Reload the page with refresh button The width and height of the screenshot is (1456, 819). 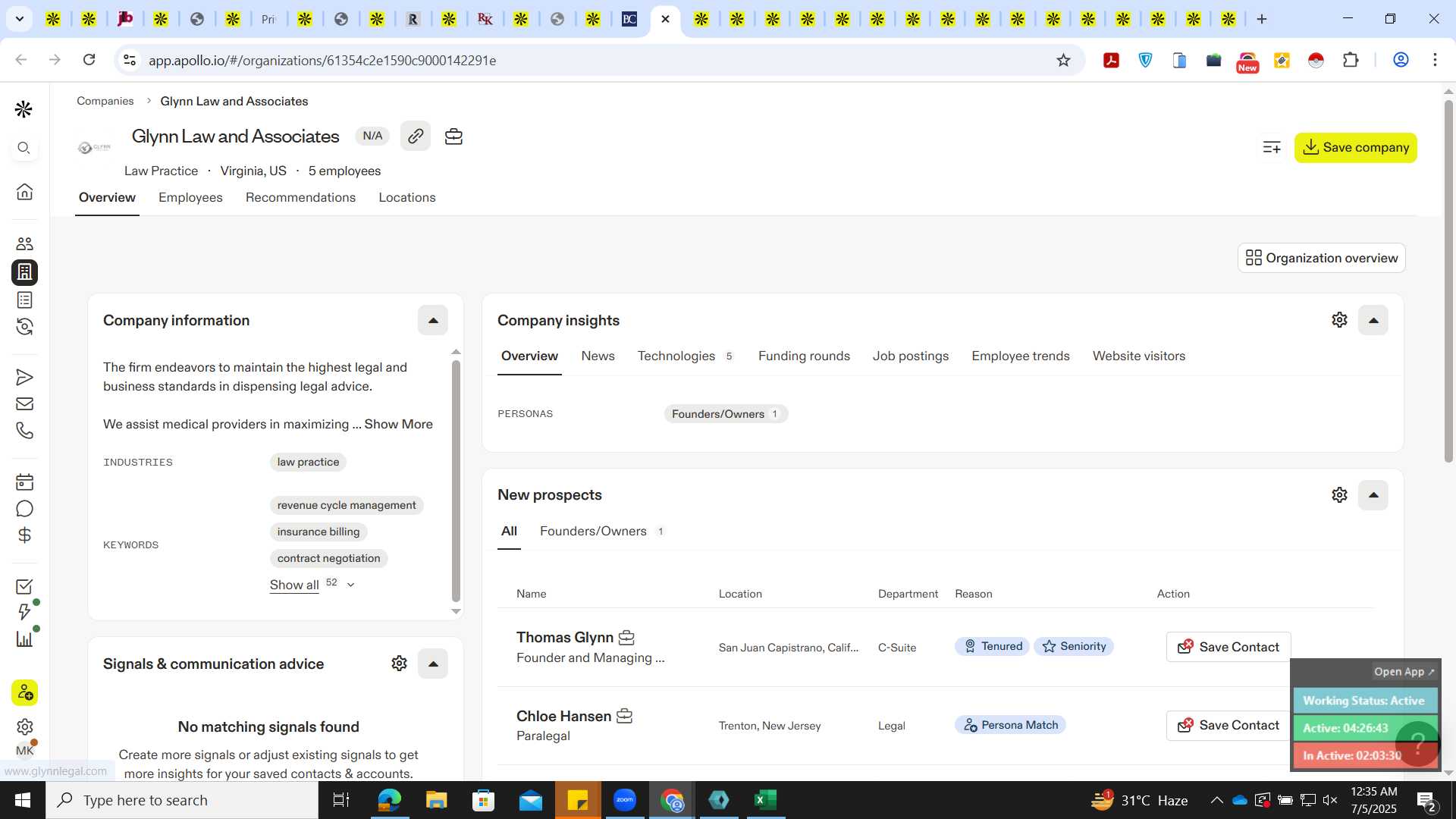tap(89, 60)
